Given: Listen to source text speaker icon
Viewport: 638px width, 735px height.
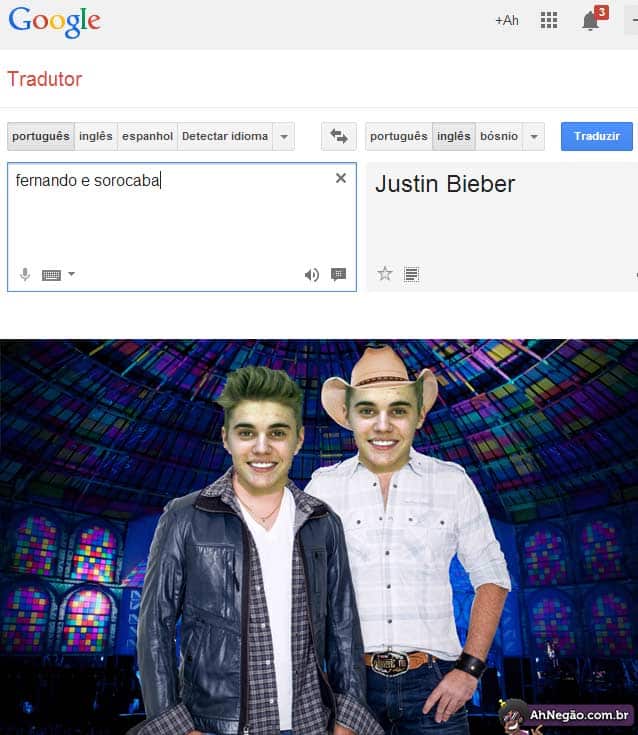Looking at the screenshot, I should click(x=312, y=275).
